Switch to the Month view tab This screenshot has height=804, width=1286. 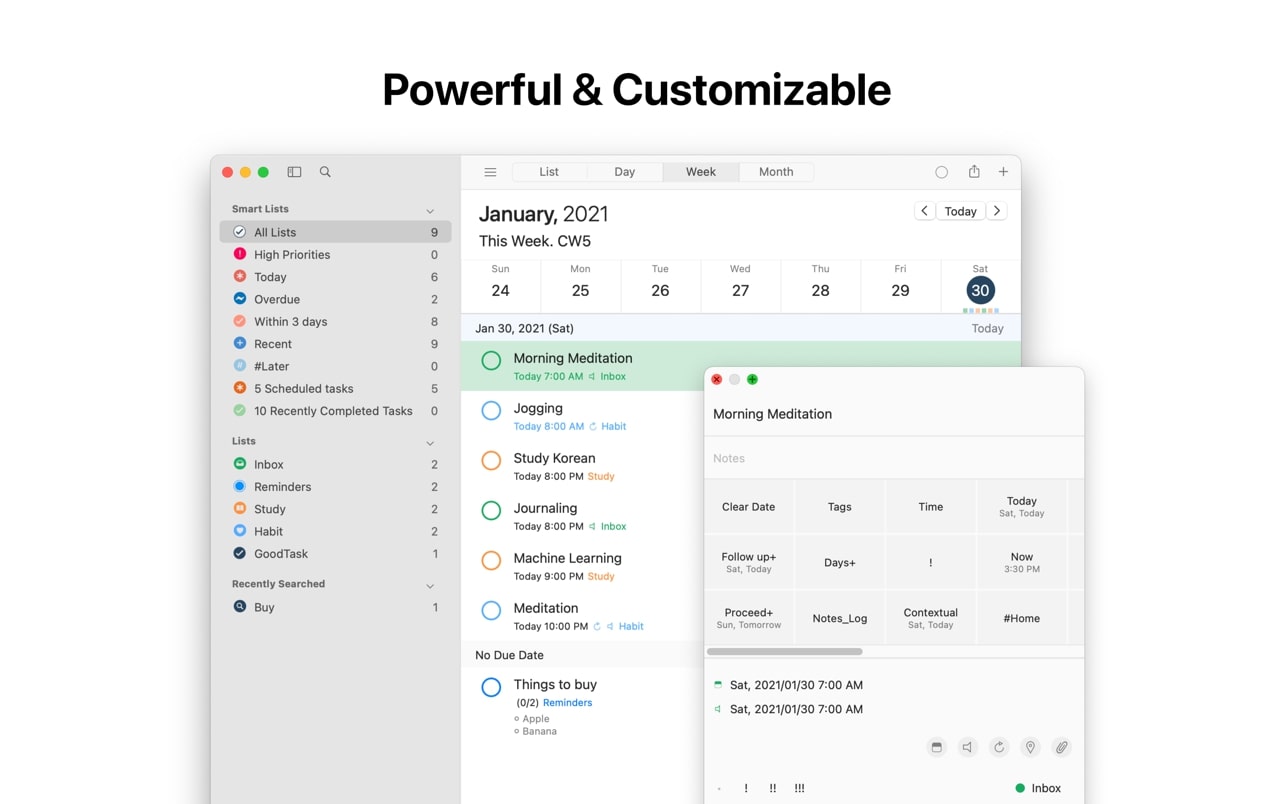click(776, 172)
